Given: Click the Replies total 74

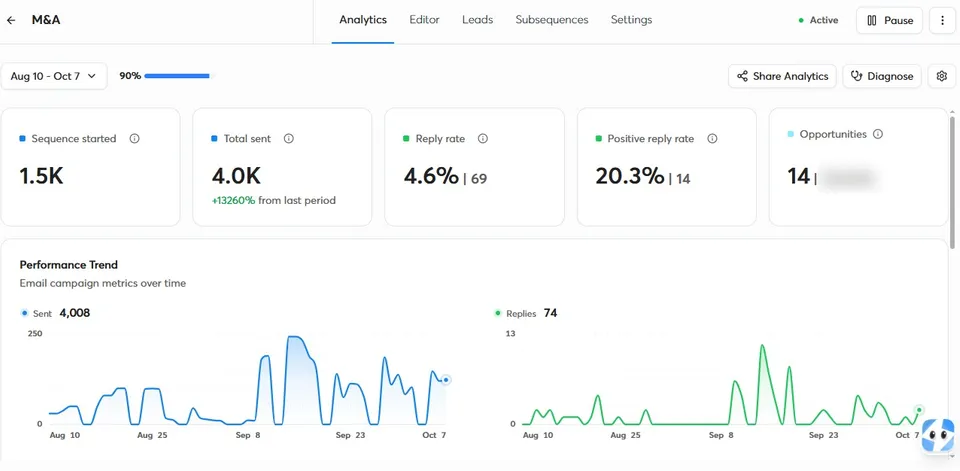Looking at the screenshot, I should [550, 313].
